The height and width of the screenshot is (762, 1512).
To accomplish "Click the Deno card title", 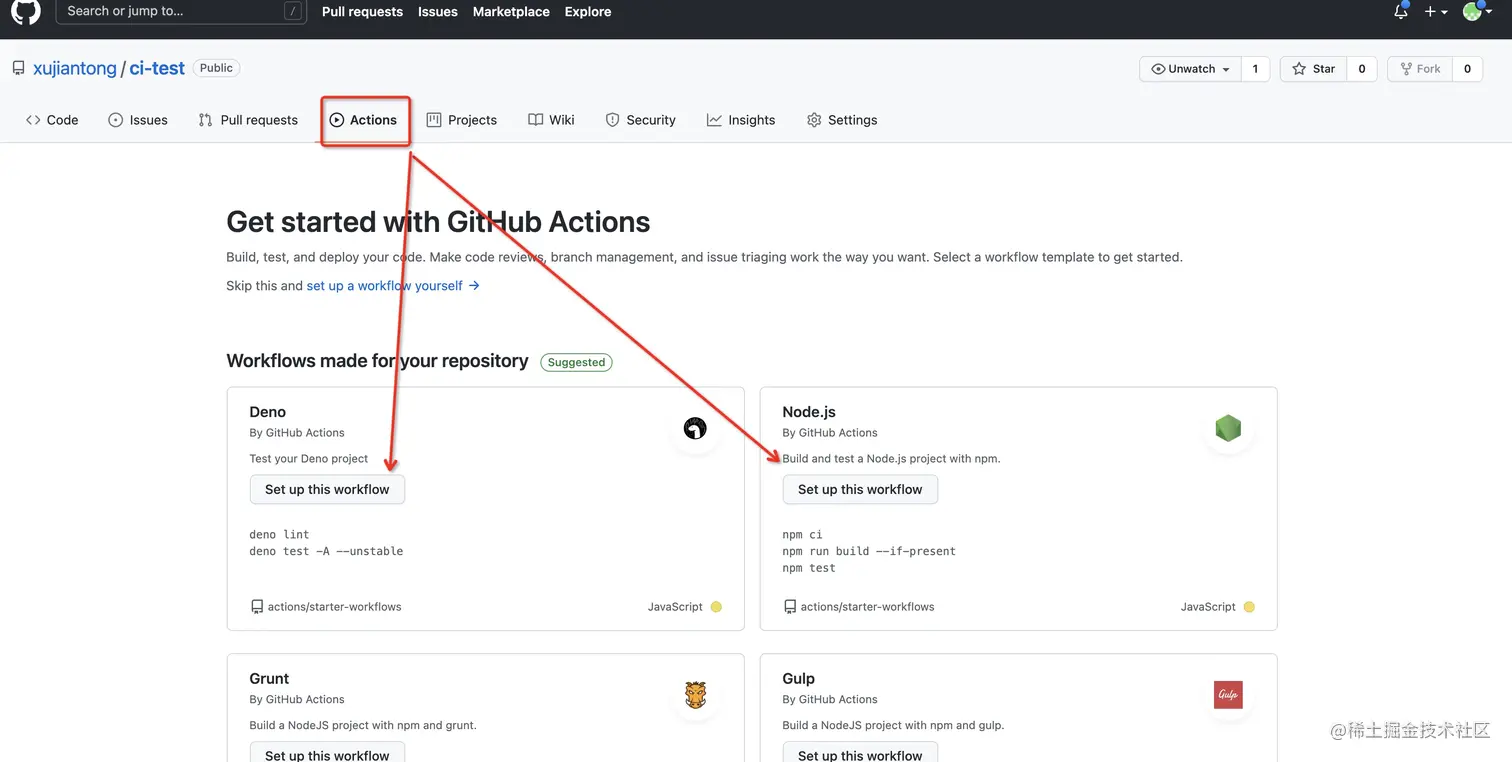I will (268, 412).
